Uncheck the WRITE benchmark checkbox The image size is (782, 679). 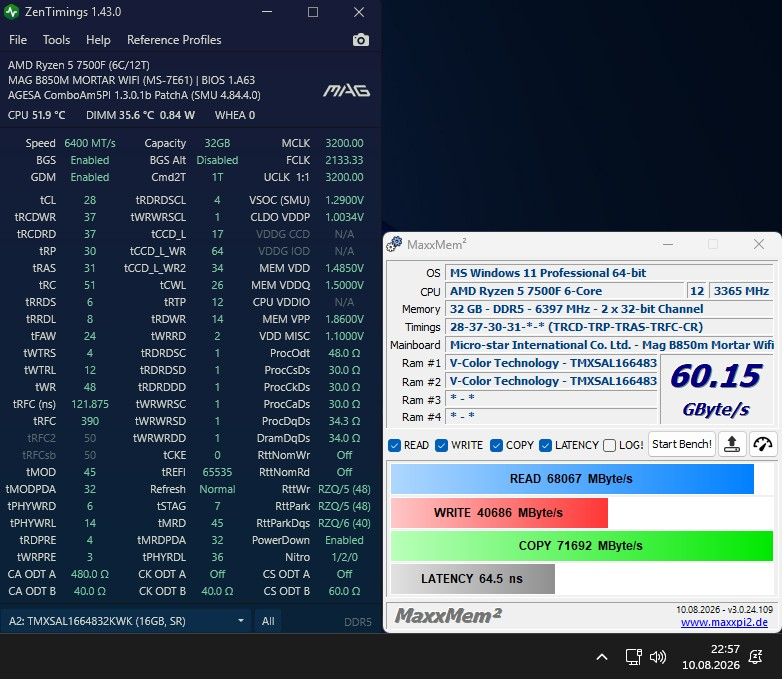(441, 445)
